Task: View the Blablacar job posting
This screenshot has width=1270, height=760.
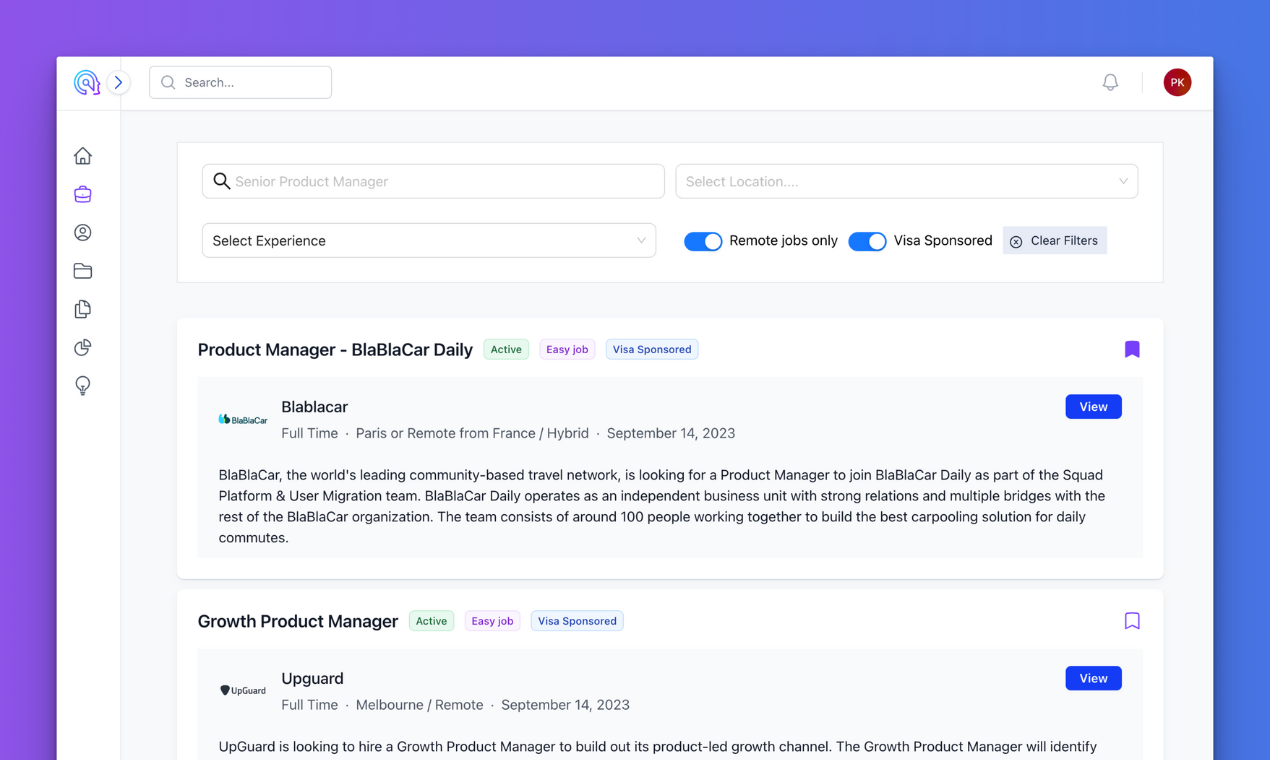Action: [x=1093, y=407]
